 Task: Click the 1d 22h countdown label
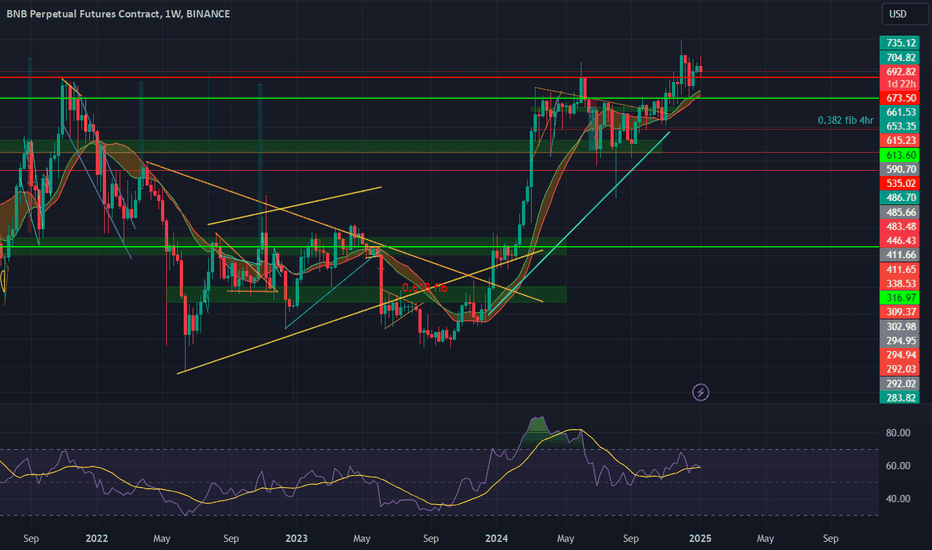pos(900,84)
